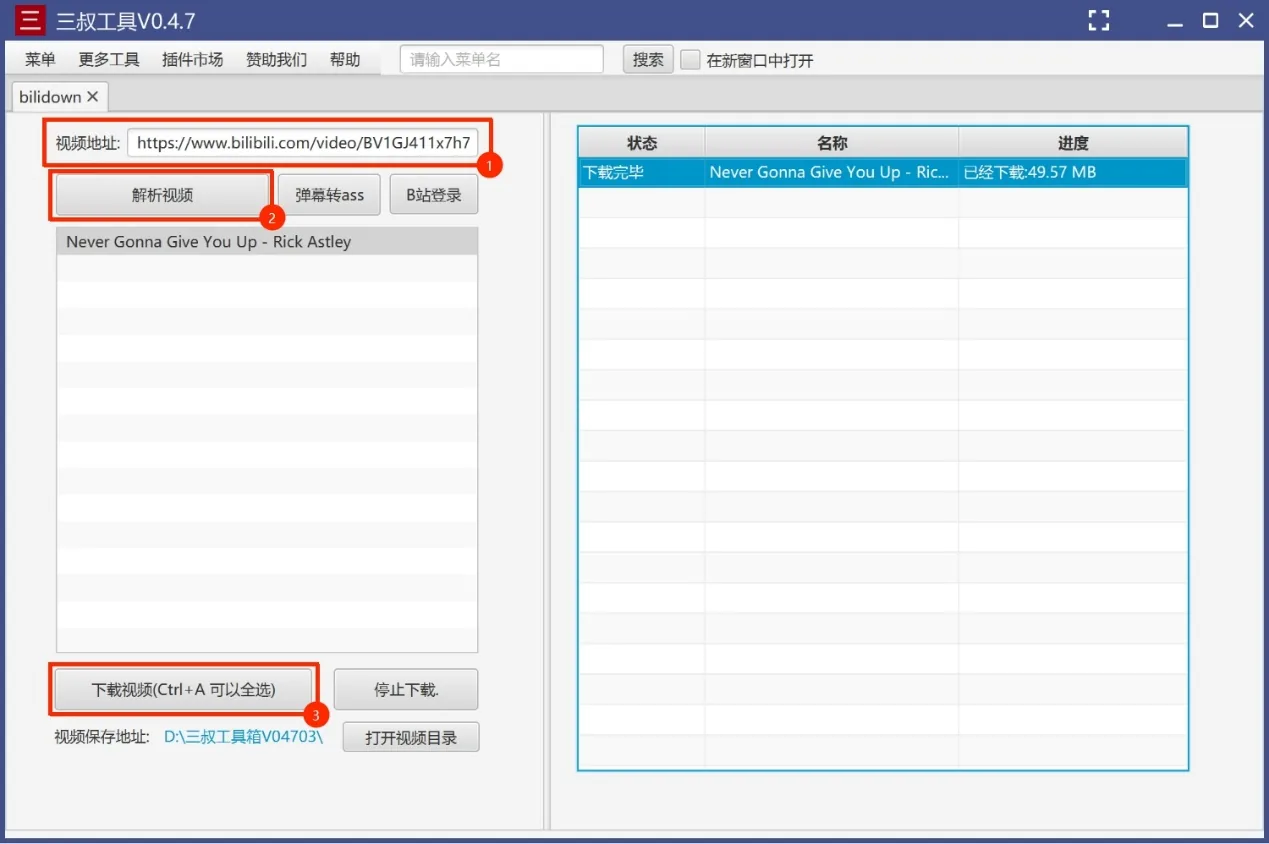The height and width of the screenshot is (844, 1269).
Task: Maximize the 三叔工具 window
Action: click(x=1210, y=20)
